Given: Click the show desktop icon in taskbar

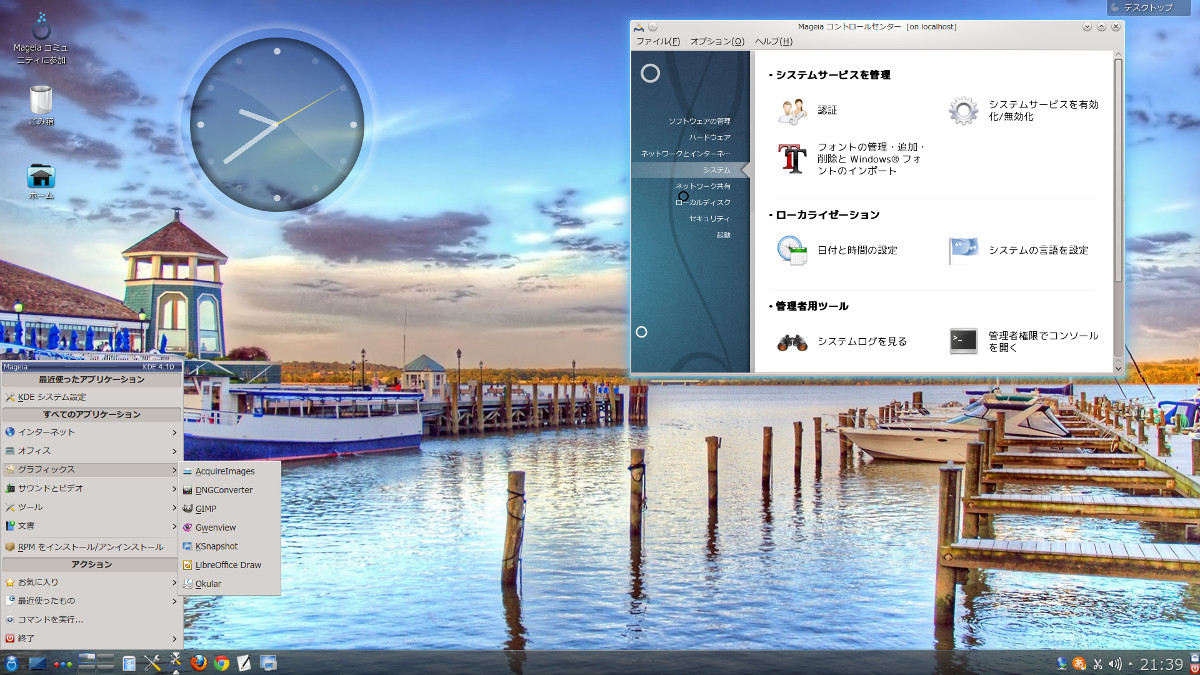Looking at the screenshot, I should coord(39,662).
